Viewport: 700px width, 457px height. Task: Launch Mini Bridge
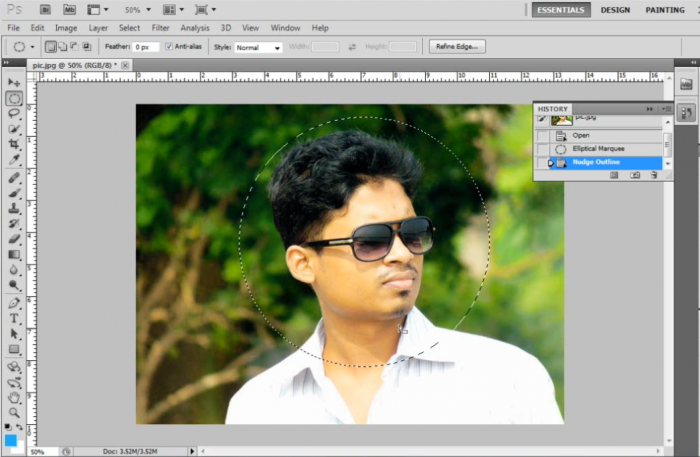69,9
